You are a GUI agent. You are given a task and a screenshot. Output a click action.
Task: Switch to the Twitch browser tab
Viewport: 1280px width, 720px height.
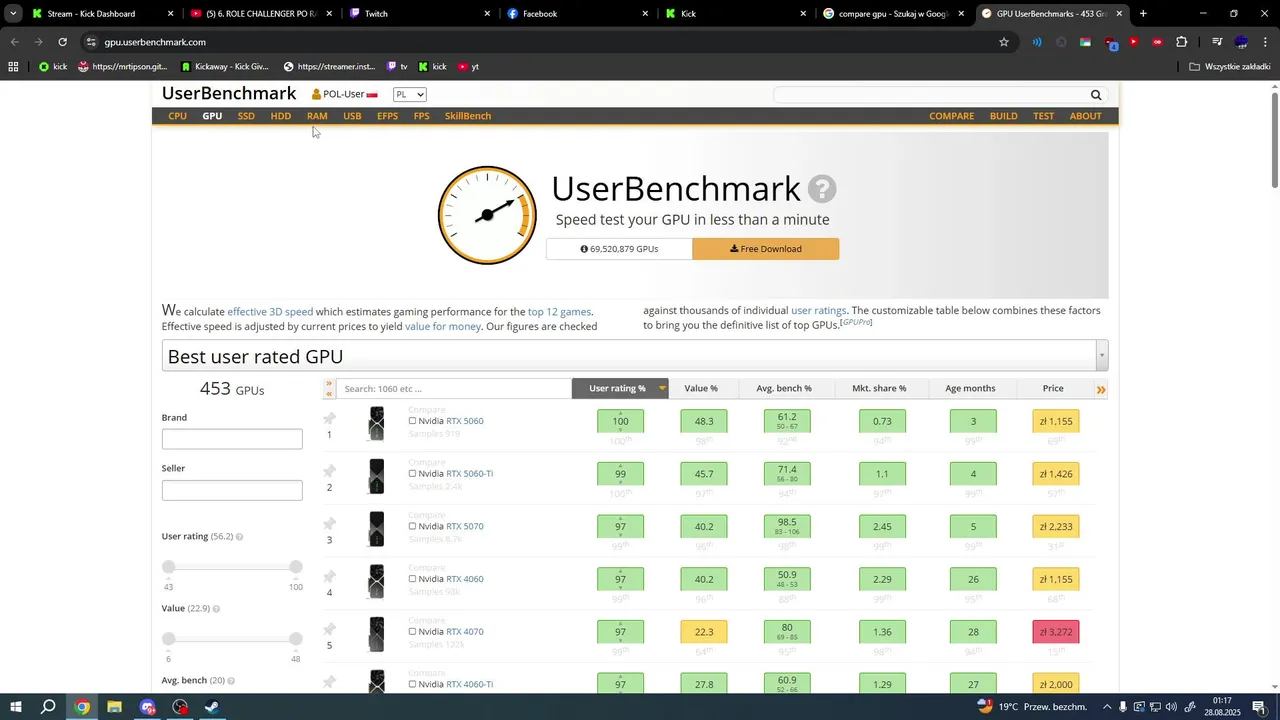click(x=418, y=14)
